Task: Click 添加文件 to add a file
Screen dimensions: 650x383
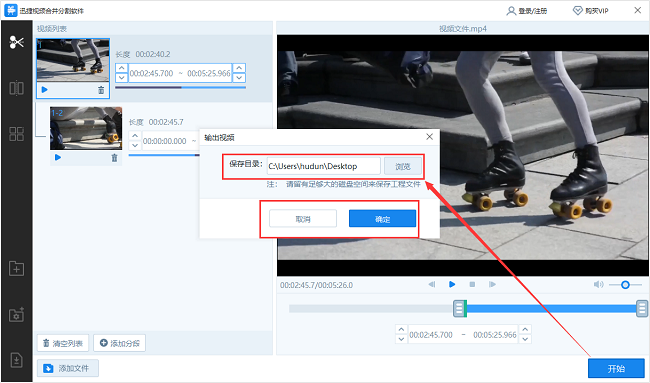Action: [68, 368]
